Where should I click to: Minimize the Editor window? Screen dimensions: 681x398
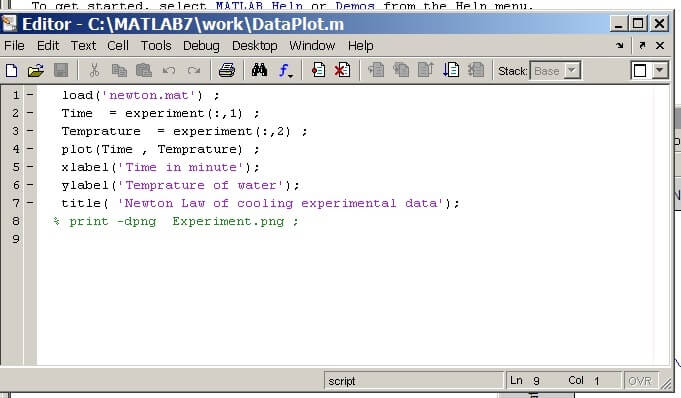[x=618, y=23]
